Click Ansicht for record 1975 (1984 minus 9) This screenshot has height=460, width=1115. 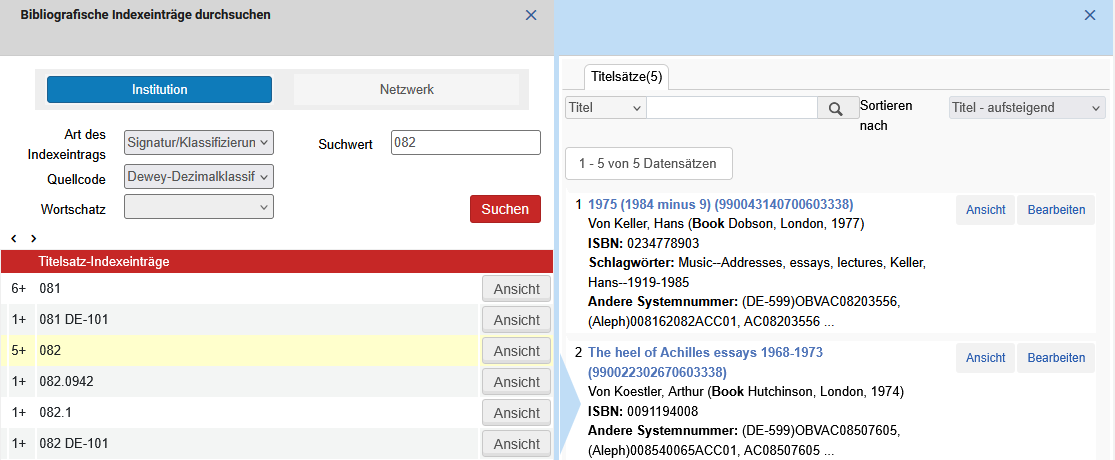[x=986, y=210]
